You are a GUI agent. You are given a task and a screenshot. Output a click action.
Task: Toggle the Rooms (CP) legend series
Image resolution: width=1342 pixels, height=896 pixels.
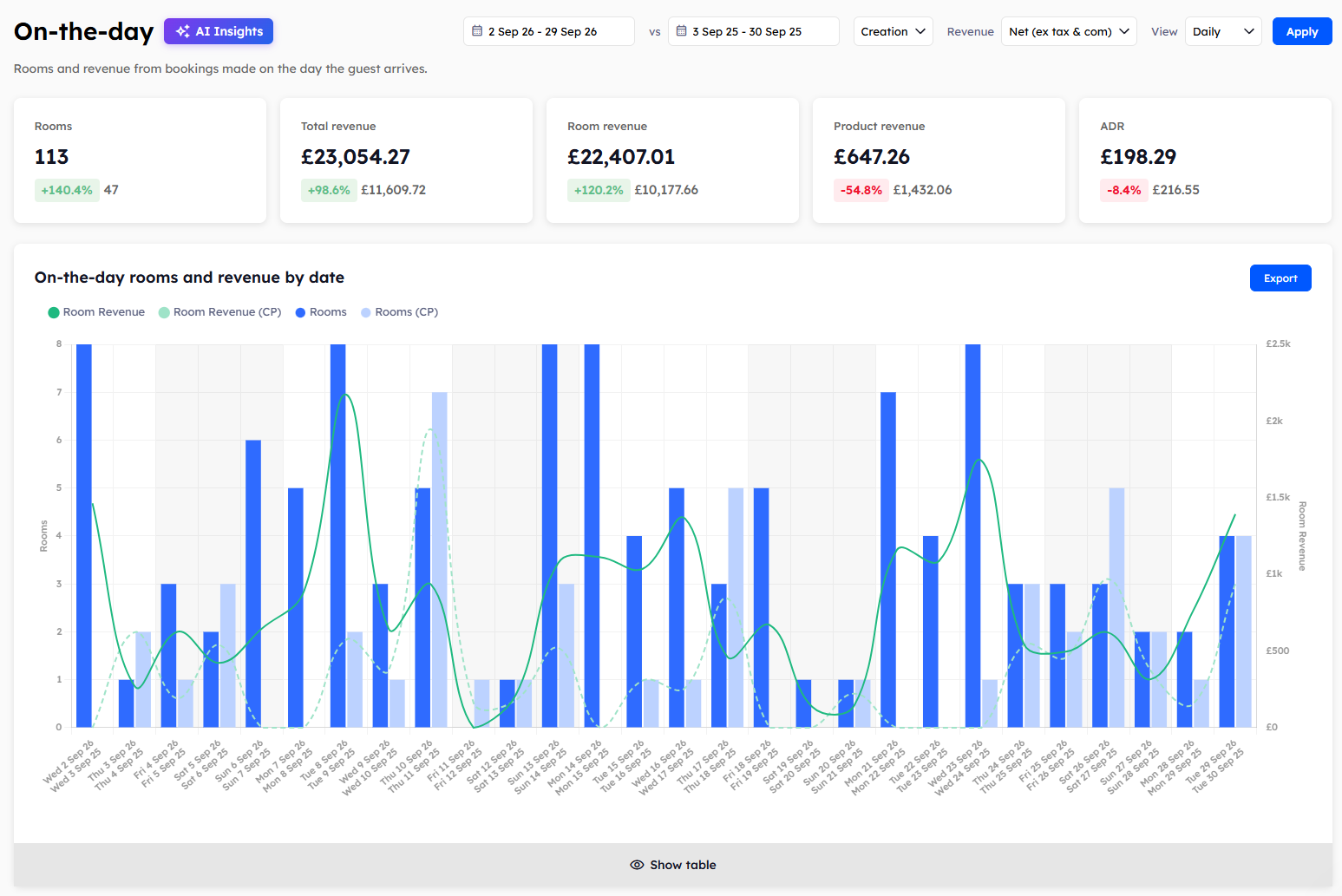coord(400,312)
